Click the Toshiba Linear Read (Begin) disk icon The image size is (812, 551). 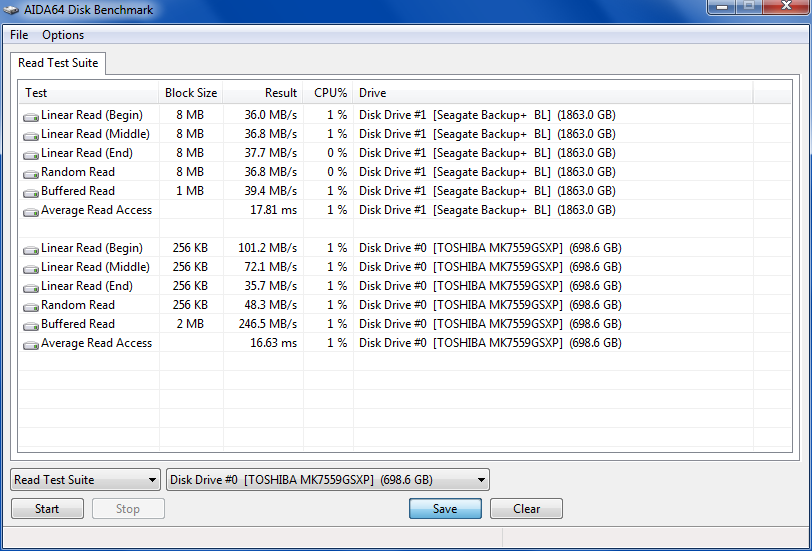31,249
